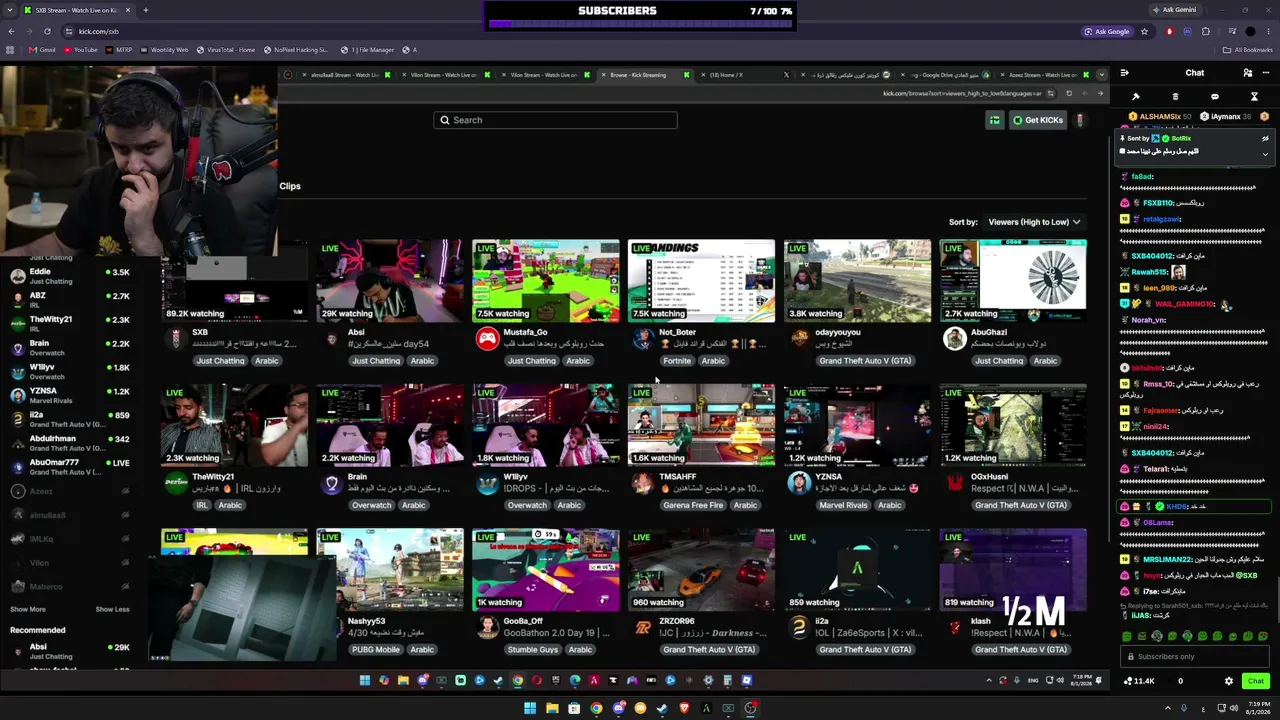Click Show Less in sidebar

point(112,609)
